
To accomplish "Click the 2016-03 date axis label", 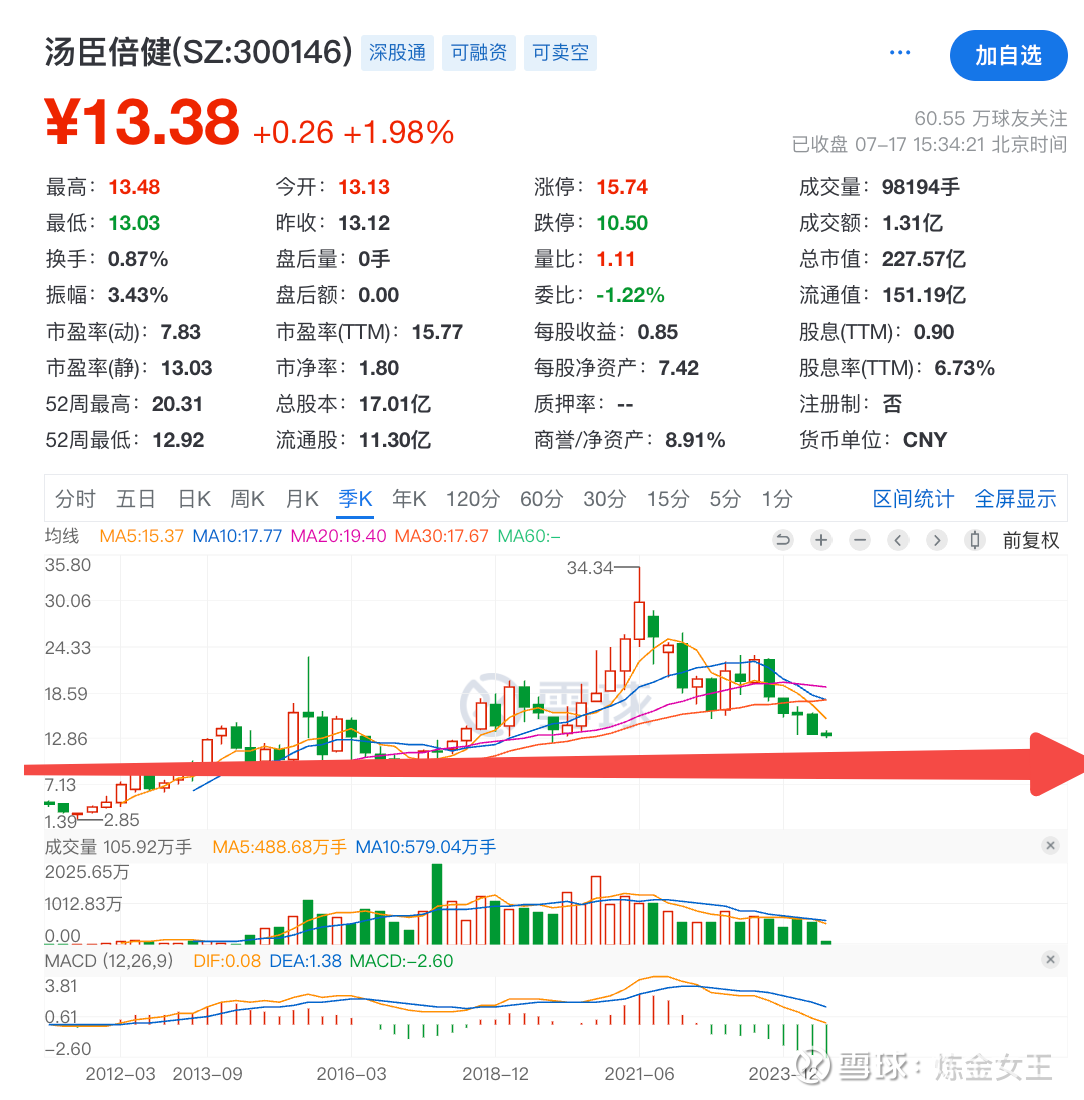I will [352, 1073].
